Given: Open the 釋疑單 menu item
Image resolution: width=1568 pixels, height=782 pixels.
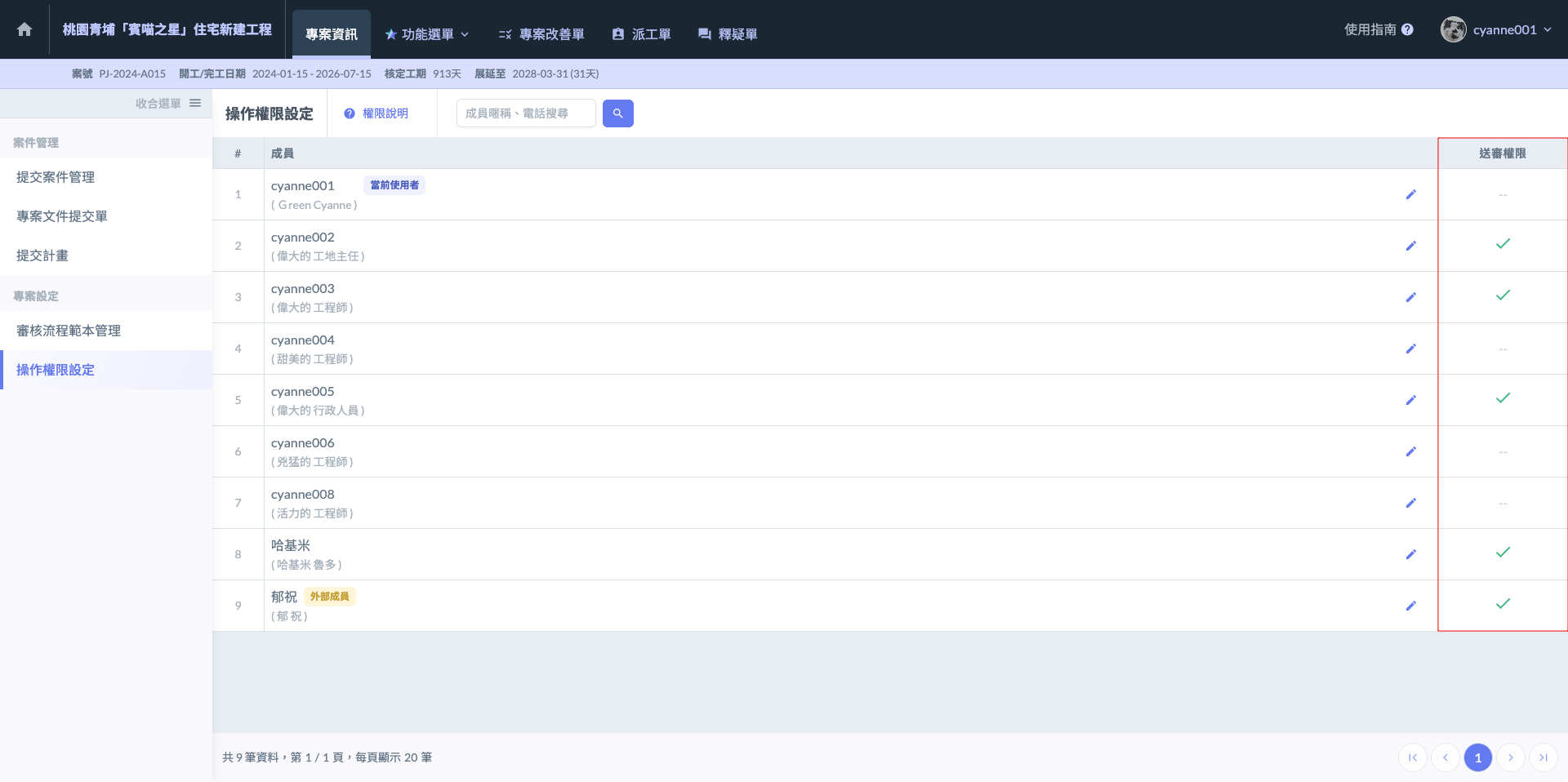Looking at the screenshot, I should pyautogui.click(x=728, y=34).
